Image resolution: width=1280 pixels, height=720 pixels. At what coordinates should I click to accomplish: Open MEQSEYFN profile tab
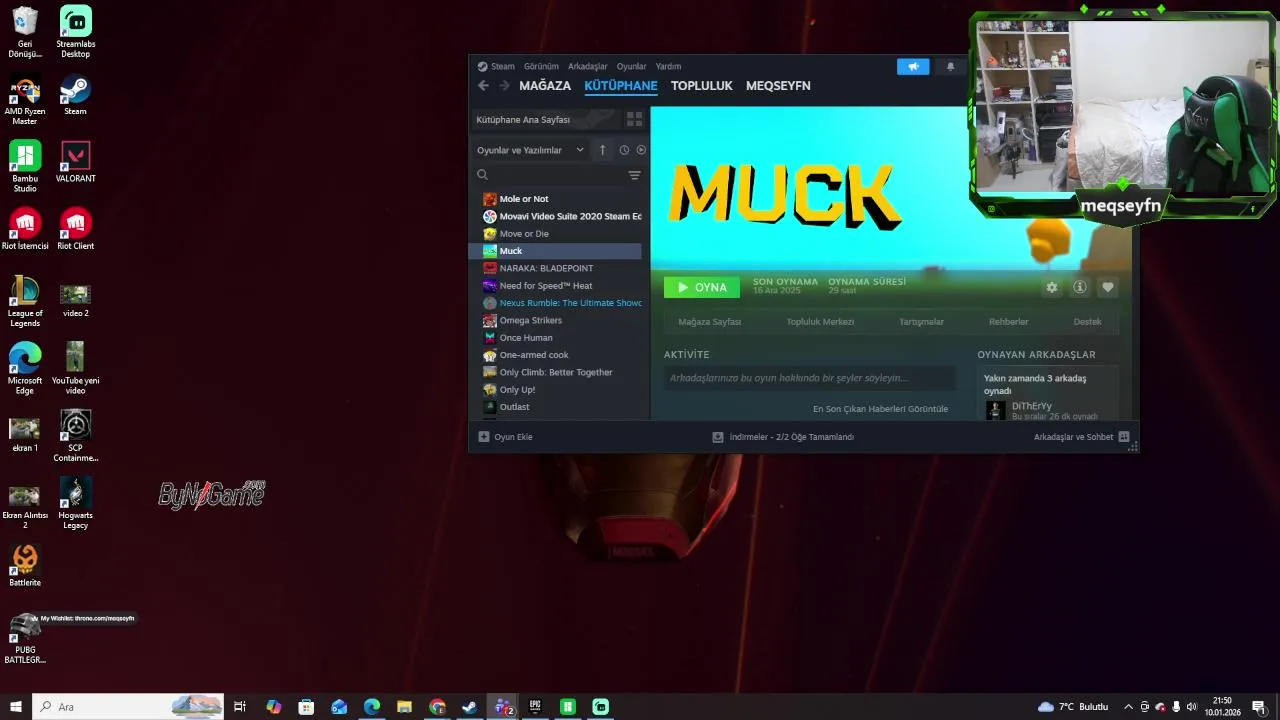[x=778, y=86]
